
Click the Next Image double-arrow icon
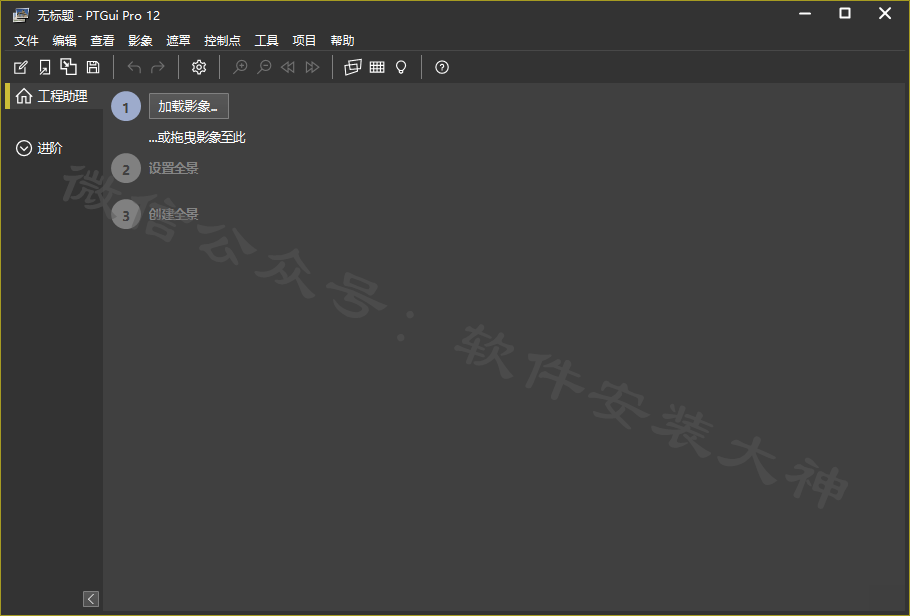pyautogui.click(x=312, y=67)
